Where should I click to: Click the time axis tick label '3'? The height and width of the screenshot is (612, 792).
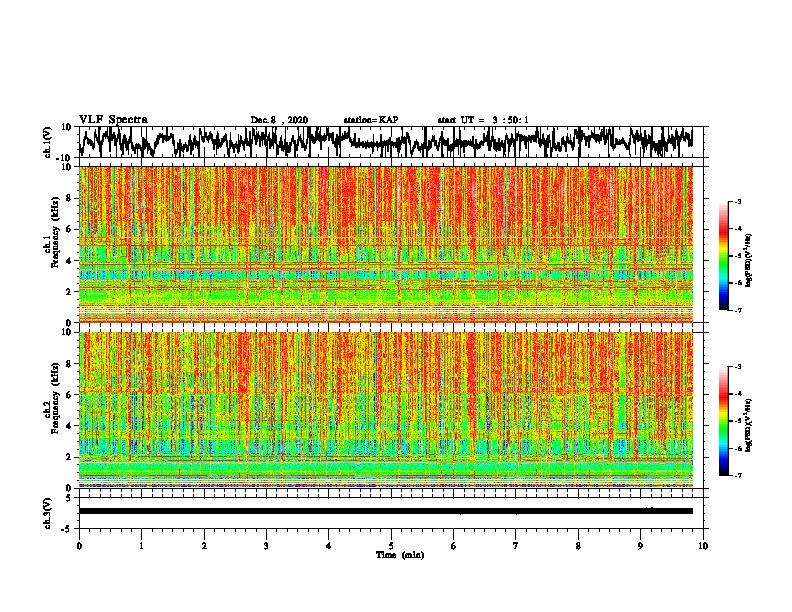[x=266, y=546]
